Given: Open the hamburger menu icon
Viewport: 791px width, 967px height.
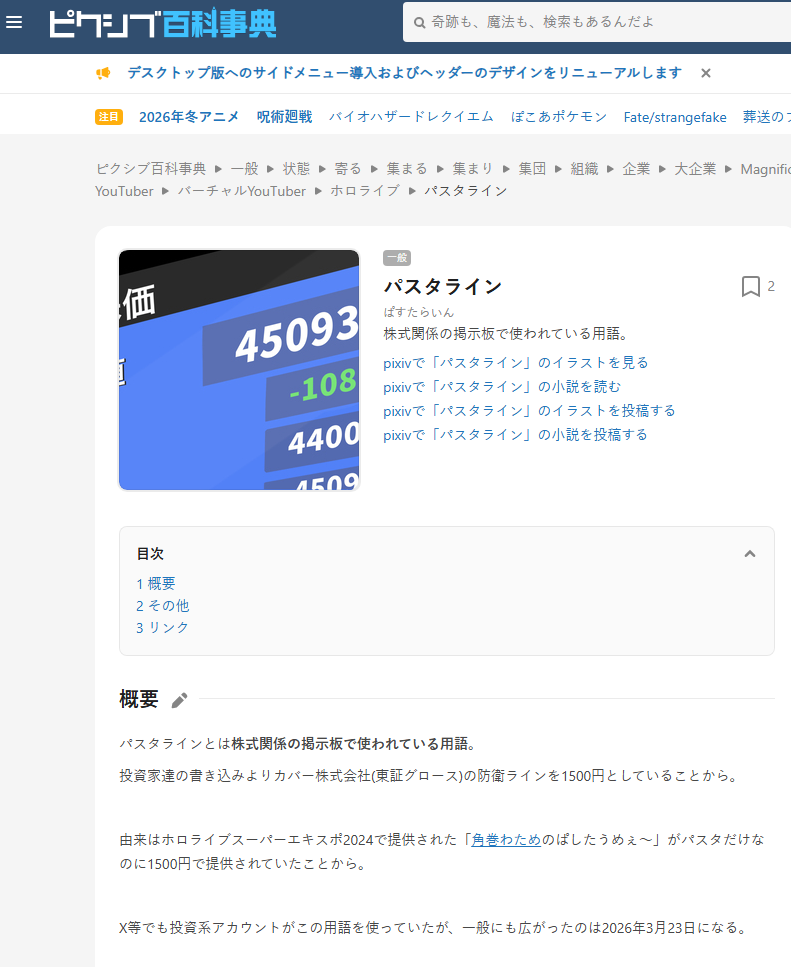Looking at the screenshot, I should point(14,22).
